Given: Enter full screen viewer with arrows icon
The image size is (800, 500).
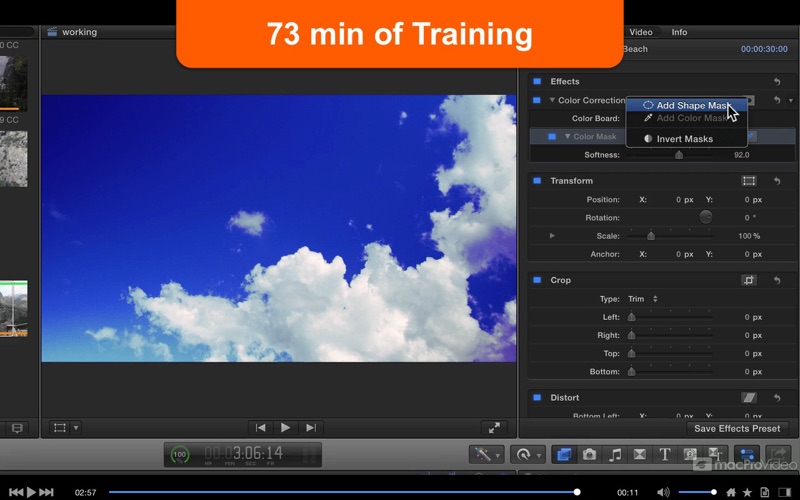Looking at the screenshot, I should coord(494,428).
